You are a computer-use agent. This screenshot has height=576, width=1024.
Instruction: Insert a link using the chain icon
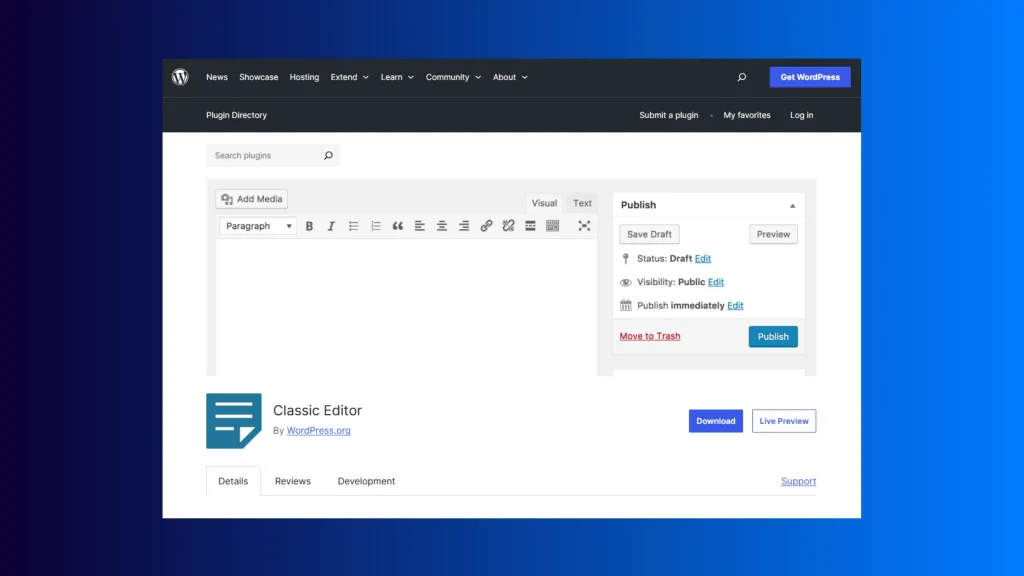coord(486,226)
